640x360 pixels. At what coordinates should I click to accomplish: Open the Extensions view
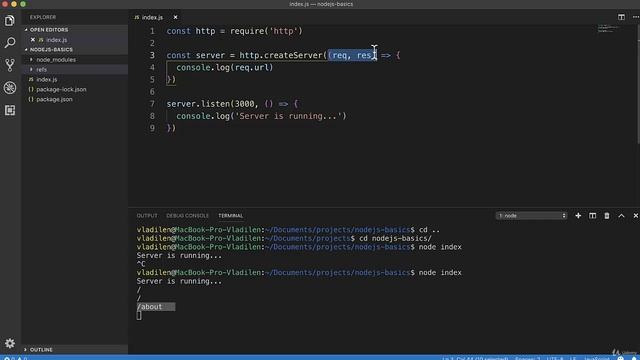point(10,110)
